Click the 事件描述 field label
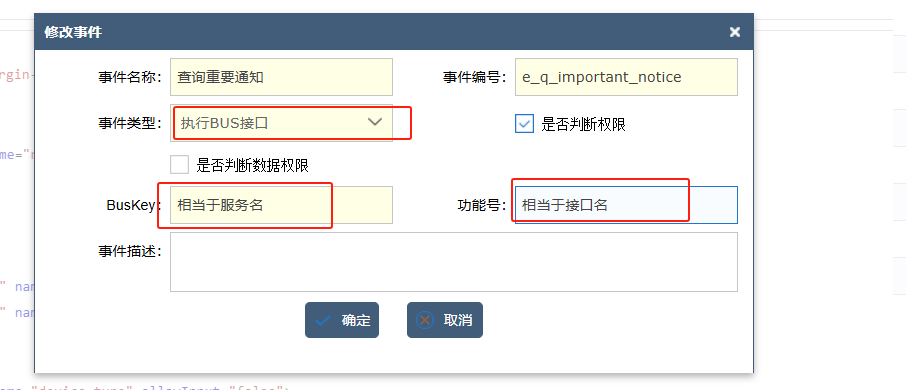 (131, 251)
